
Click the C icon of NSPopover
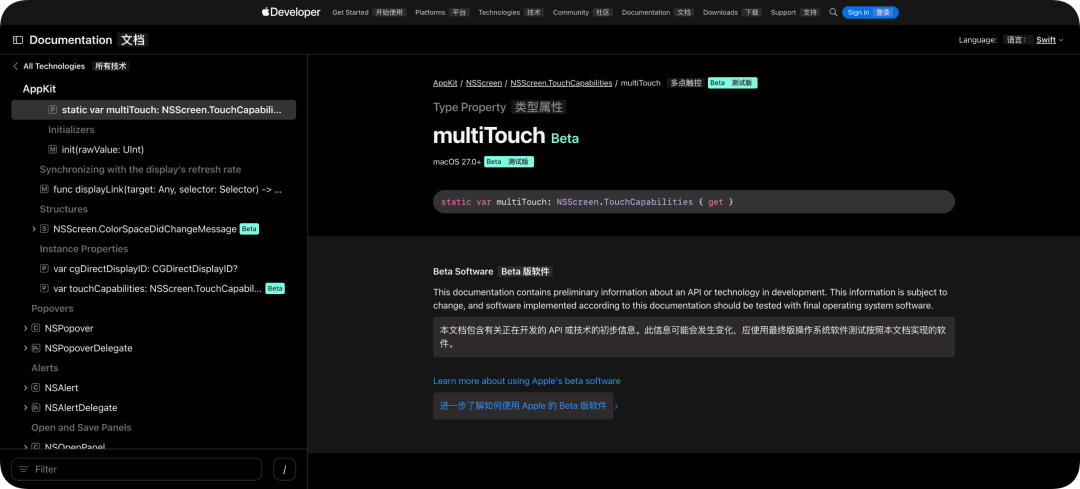coord(36,328)
